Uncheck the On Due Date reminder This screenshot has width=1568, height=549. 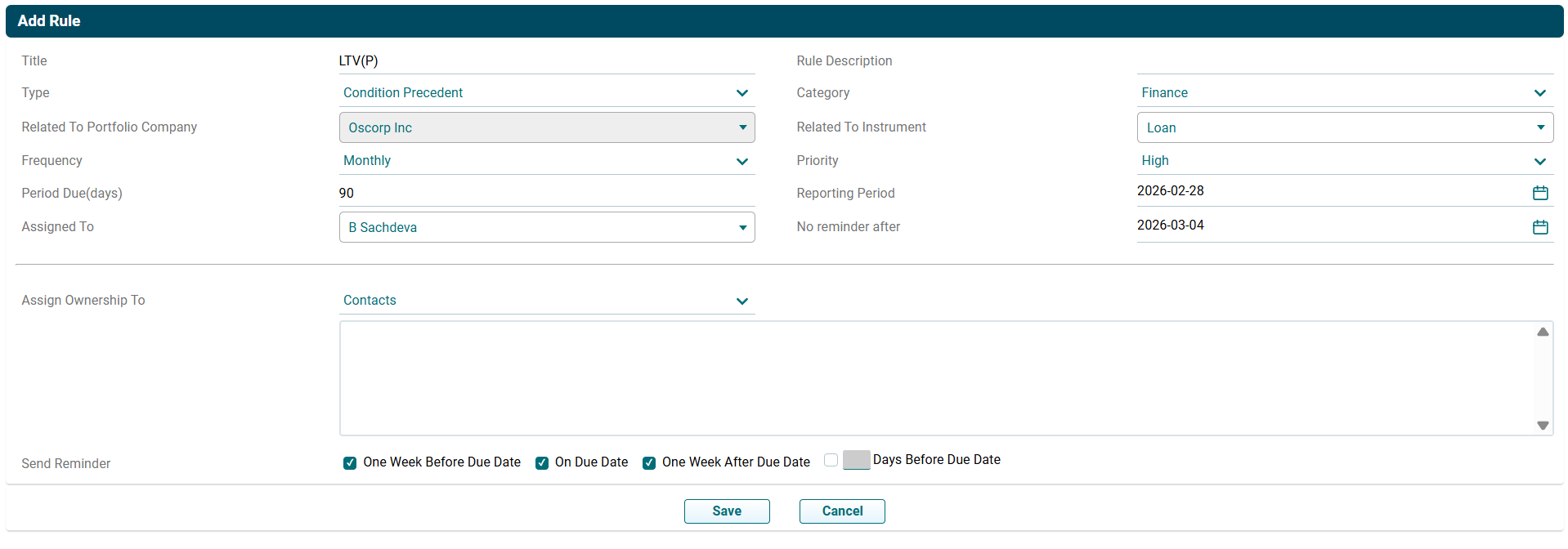pyautogui.click(x=541, y=463)
